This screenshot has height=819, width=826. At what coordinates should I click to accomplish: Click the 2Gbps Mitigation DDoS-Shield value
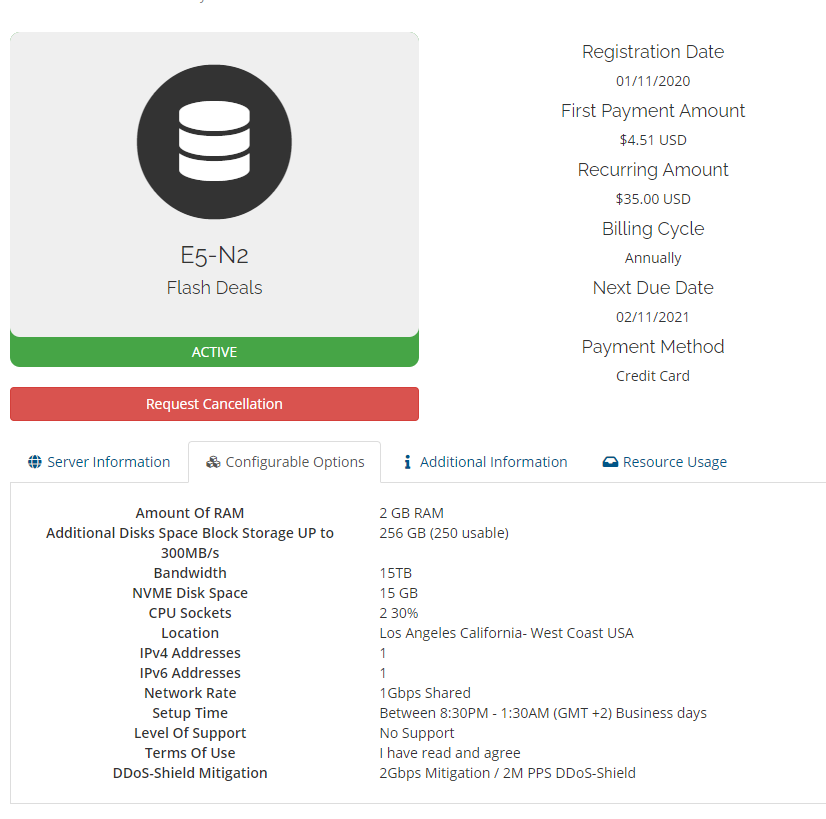click(x=507, y=773)
